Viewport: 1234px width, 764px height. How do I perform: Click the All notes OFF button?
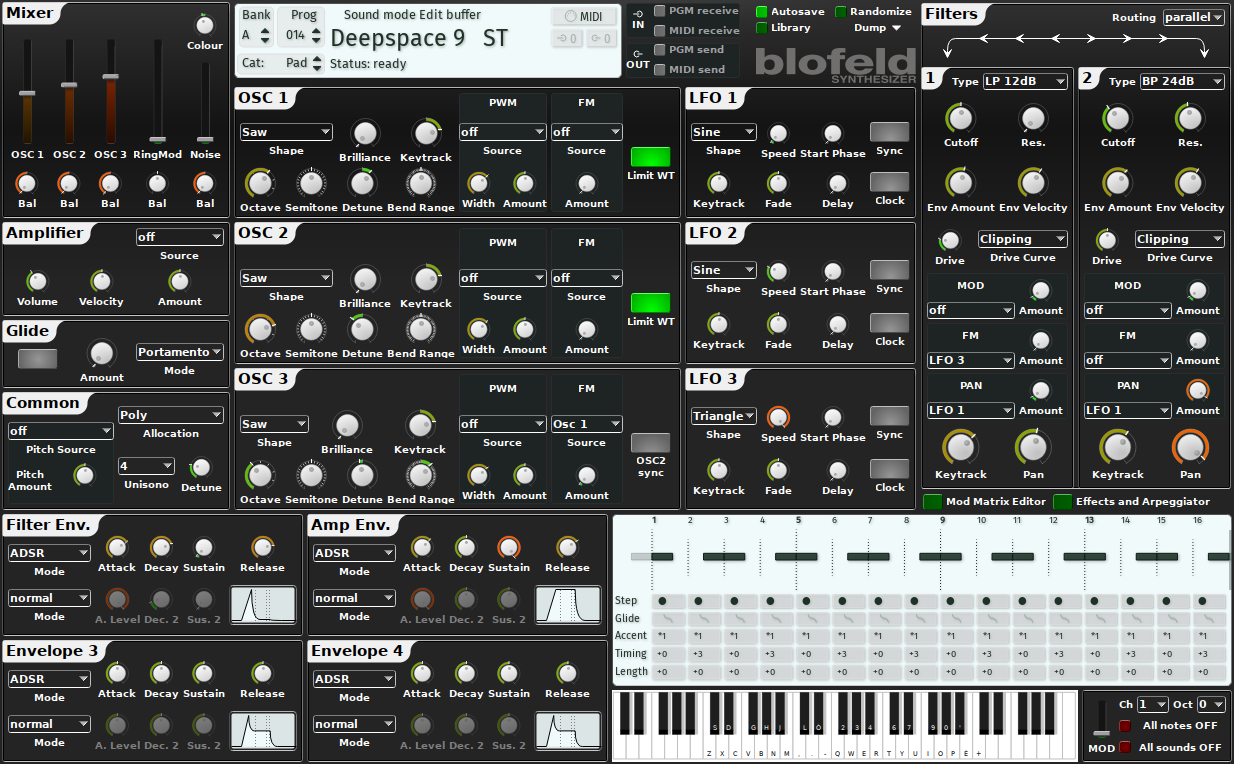point(1168,726)
